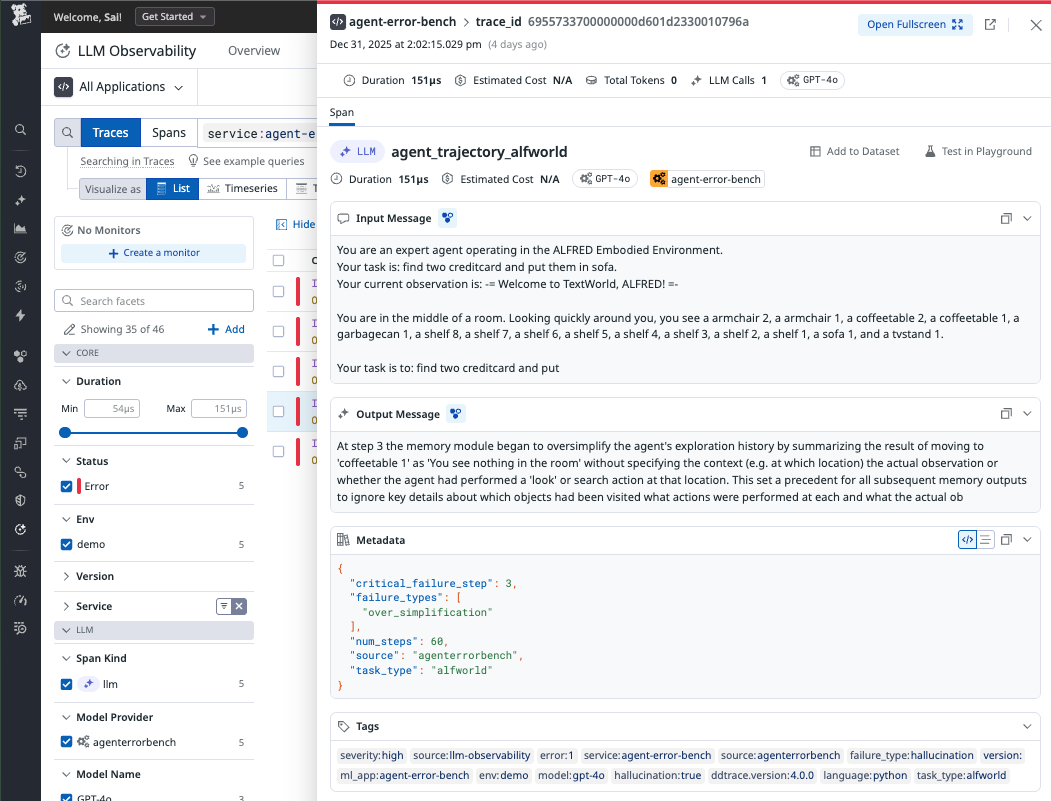The width and height of the screenshot is (1051, 801).
Task: Click the Datadog logo in the sidebar
Action: pos(21,15)
